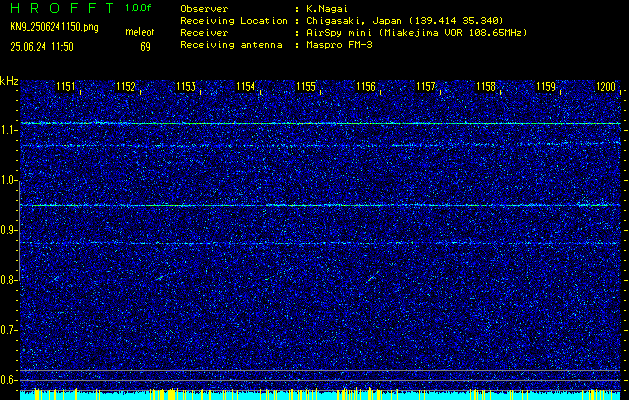Screen dimensions: 629x400
Task: Click the kHz axis unit label
Action: click(x=9, y=81)
